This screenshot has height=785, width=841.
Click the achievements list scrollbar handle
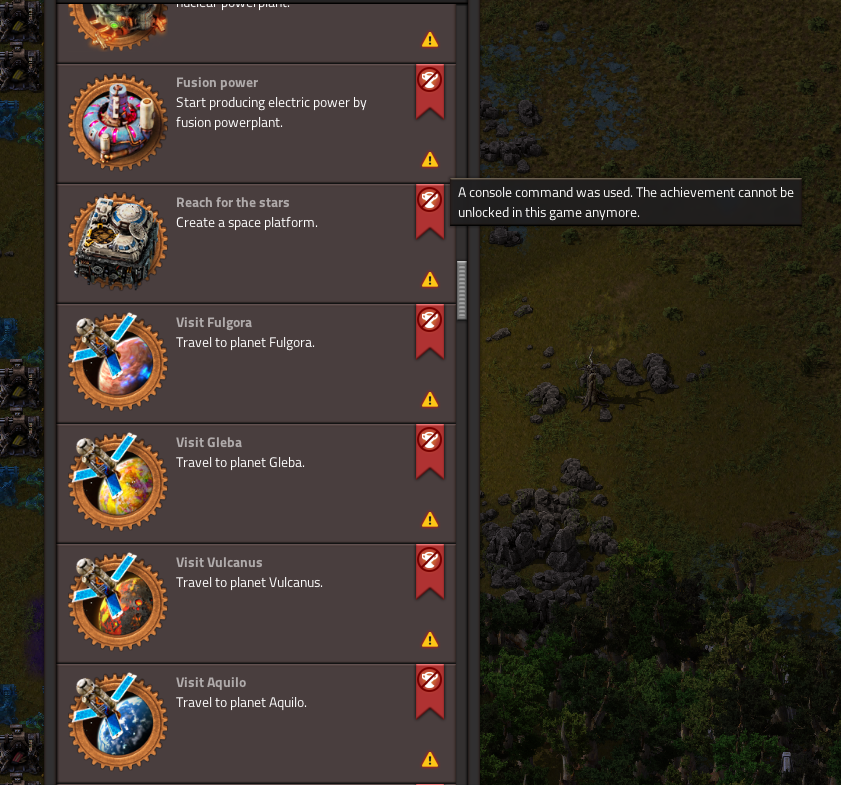[x=462, y=290]
